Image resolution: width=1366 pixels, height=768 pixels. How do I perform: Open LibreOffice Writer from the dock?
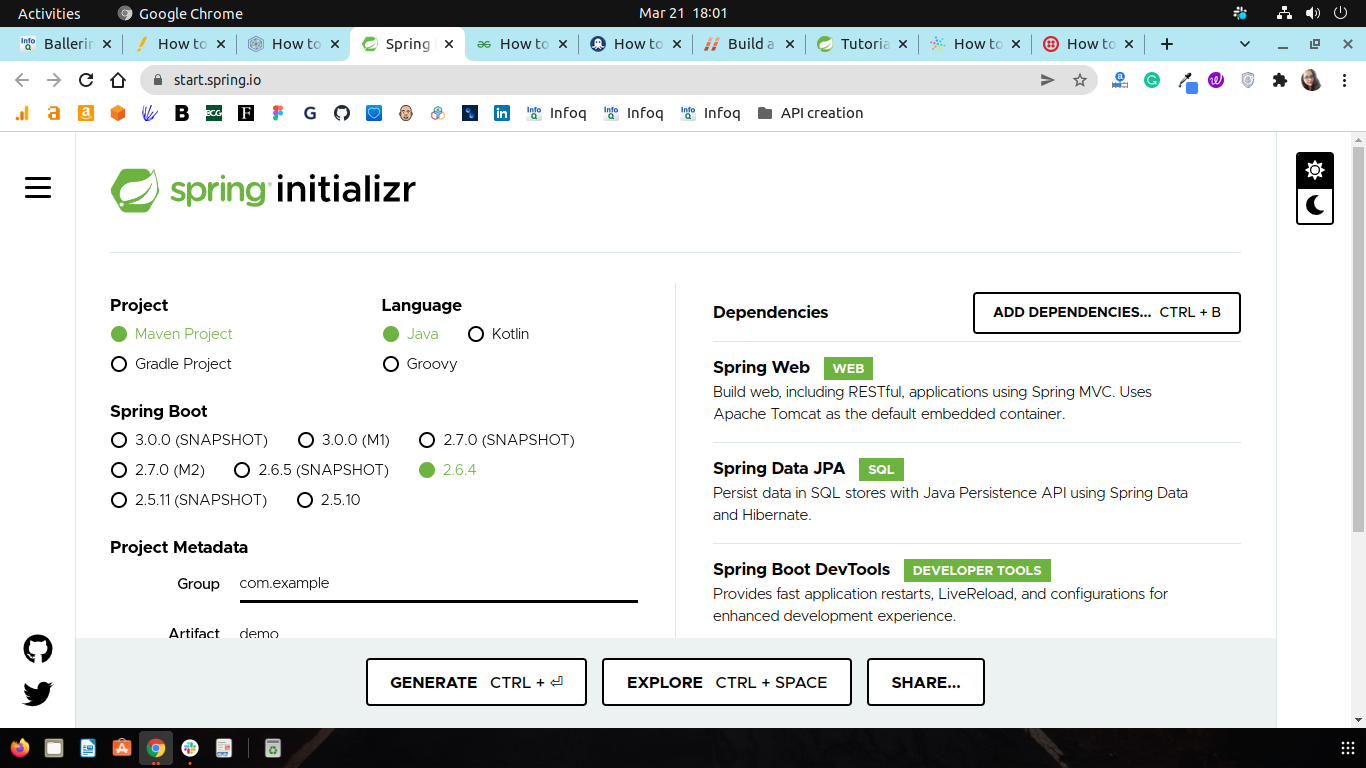tap(88, 747)
